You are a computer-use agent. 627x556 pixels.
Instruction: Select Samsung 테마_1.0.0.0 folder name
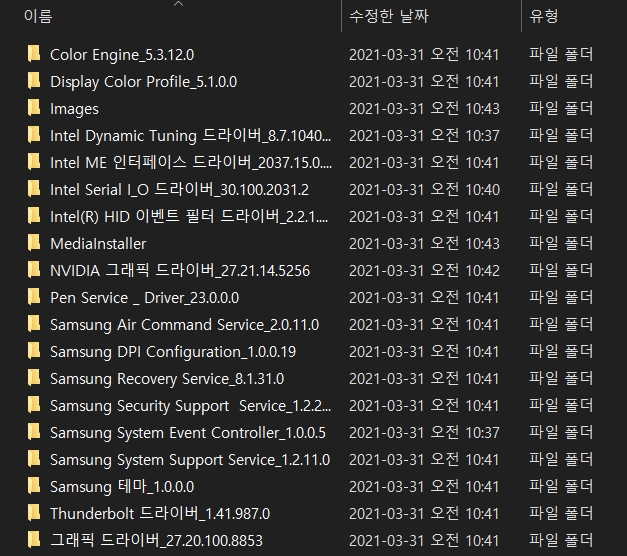point(122,487)
